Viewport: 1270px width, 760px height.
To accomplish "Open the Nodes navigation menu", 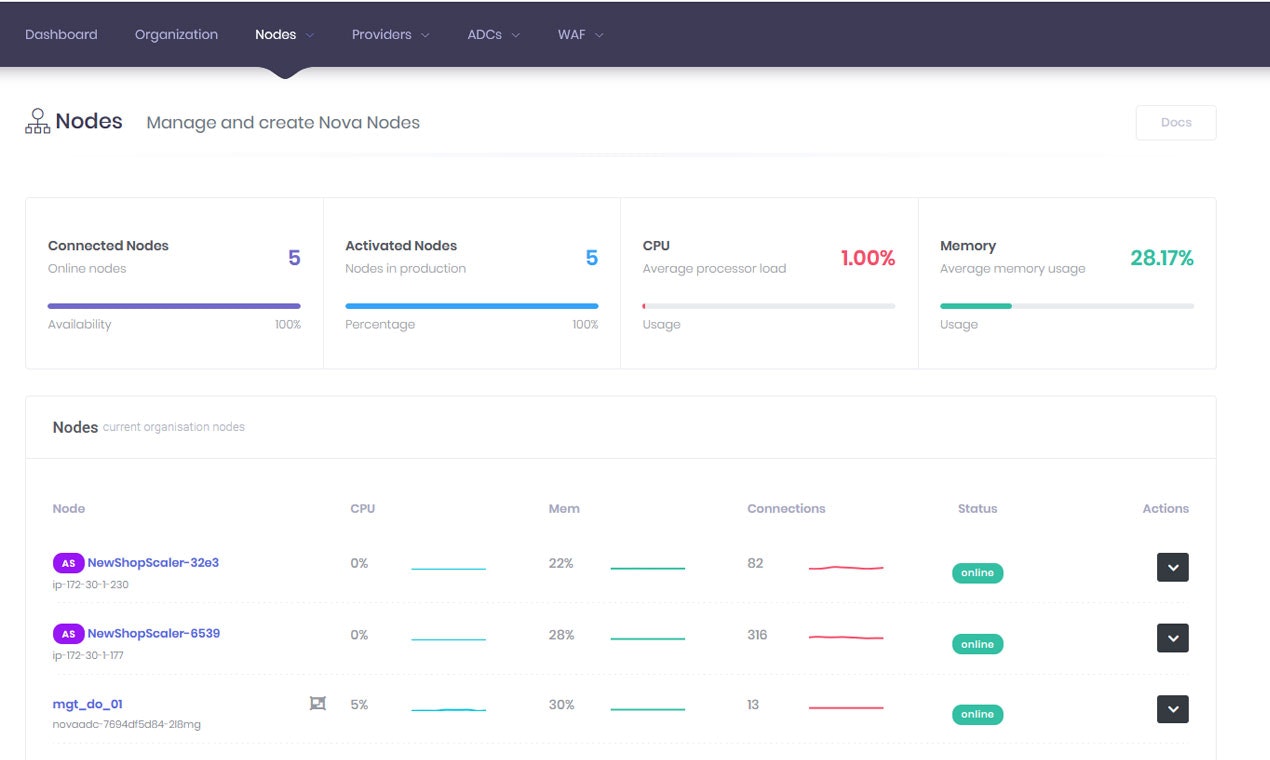I will [x=284, y=34].
